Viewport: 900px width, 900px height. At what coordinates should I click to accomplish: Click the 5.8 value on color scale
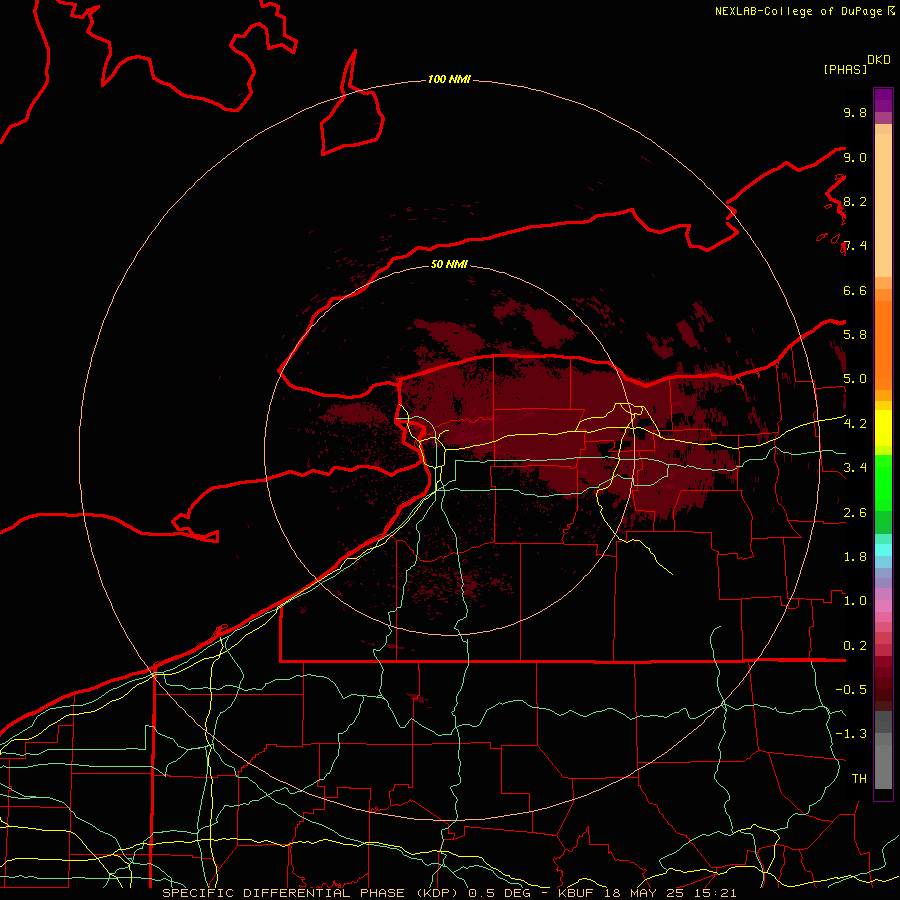pyautogui.click(x=855, y=334)
